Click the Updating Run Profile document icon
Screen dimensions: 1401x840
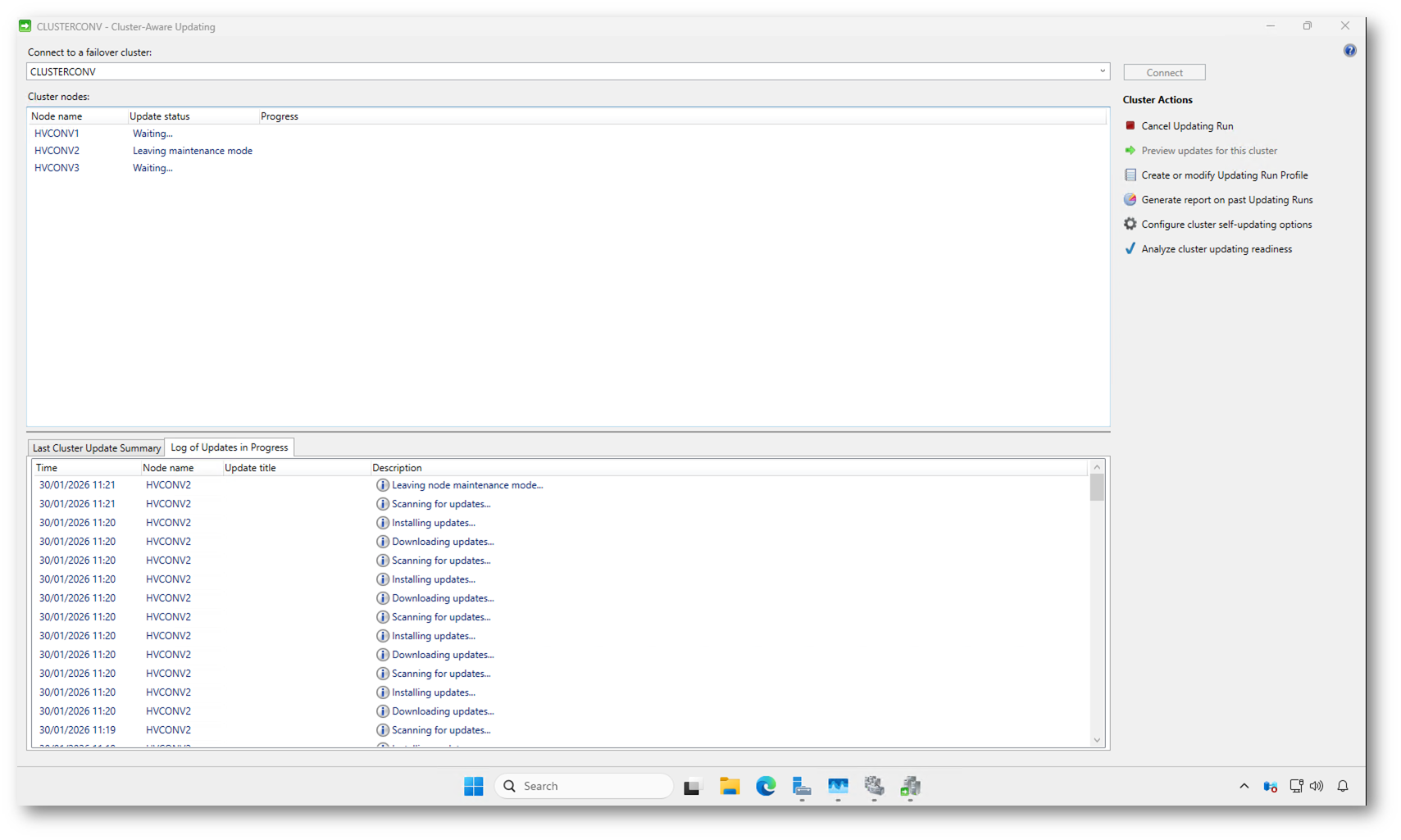pyautogui.click(x=1130, y=175)
